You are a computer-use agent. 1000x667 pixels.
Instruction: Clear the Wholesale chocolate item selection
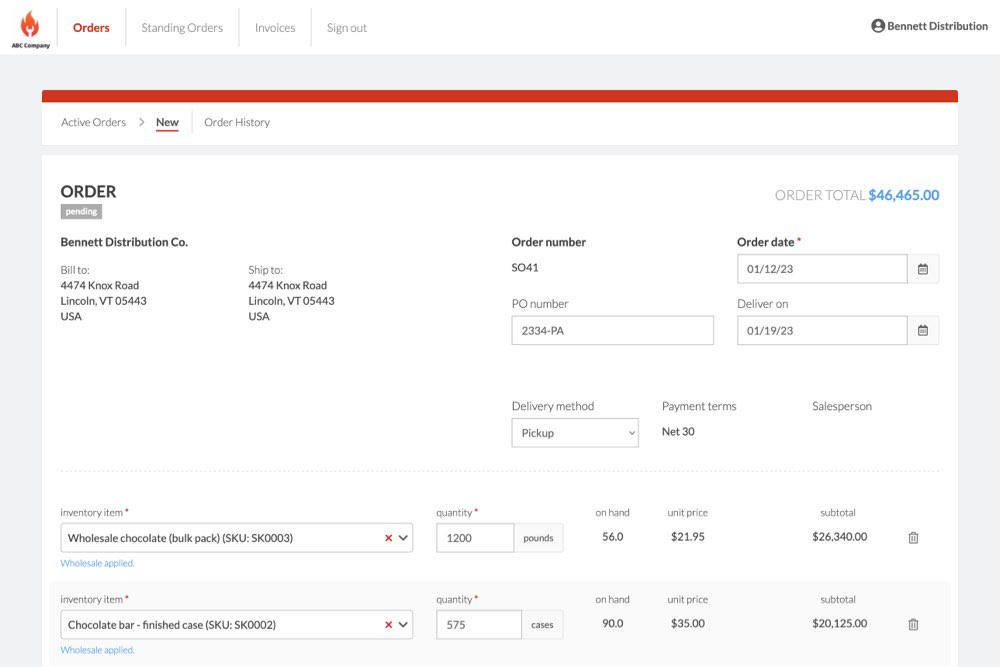(388, 538)
